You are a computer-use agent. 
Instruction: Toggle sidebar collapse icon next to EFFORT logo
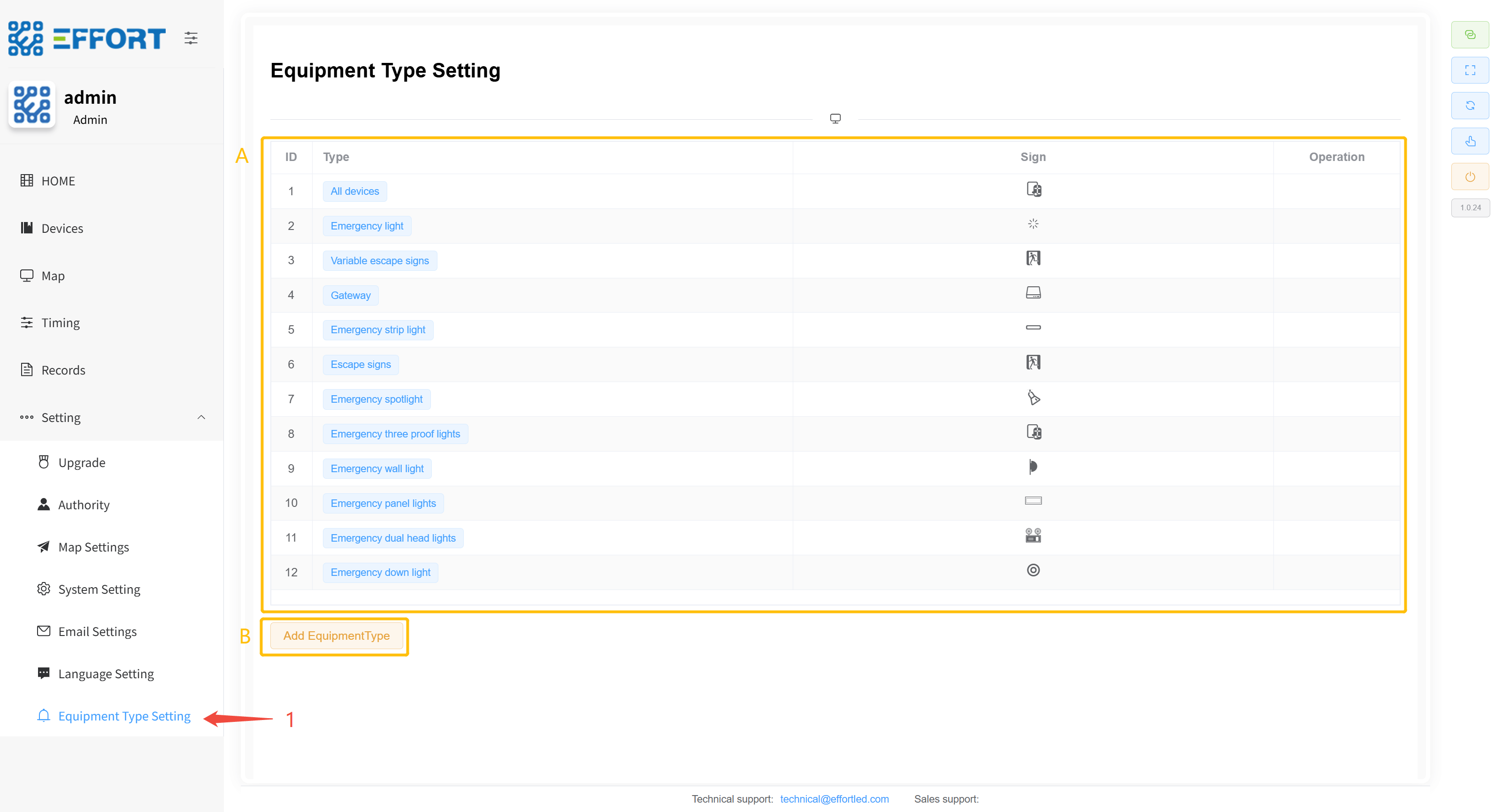click(x=191, y=38)
